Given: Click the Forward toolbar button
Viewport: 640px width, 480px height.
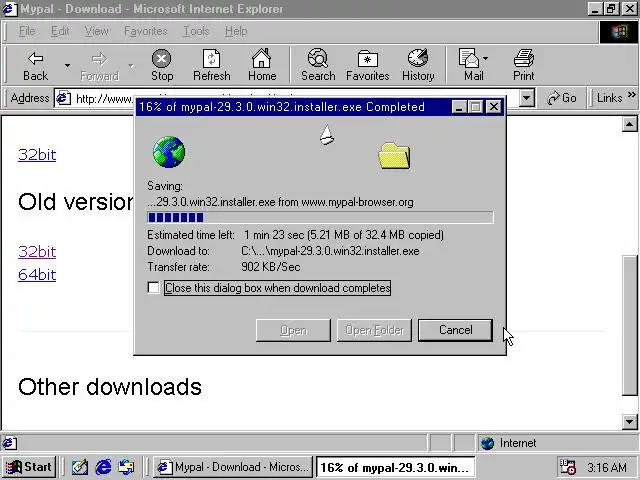Looking at the screenshot, I should pos(100,65).
